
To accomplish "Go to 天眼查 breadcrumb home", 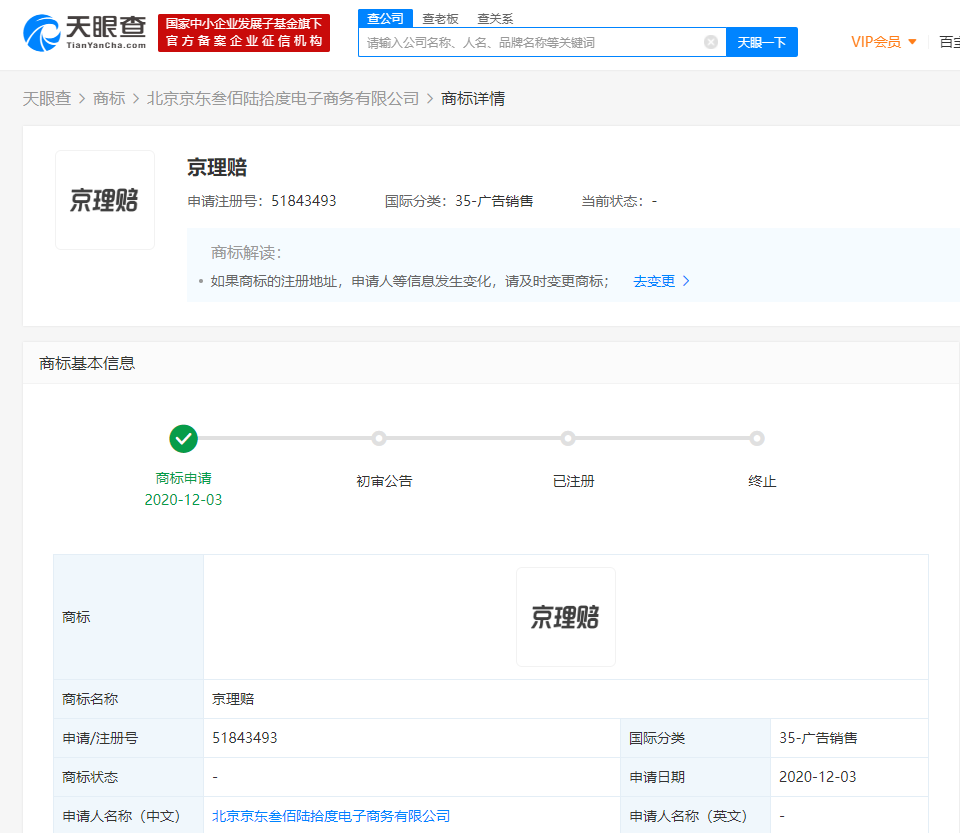I will [47, 99].
